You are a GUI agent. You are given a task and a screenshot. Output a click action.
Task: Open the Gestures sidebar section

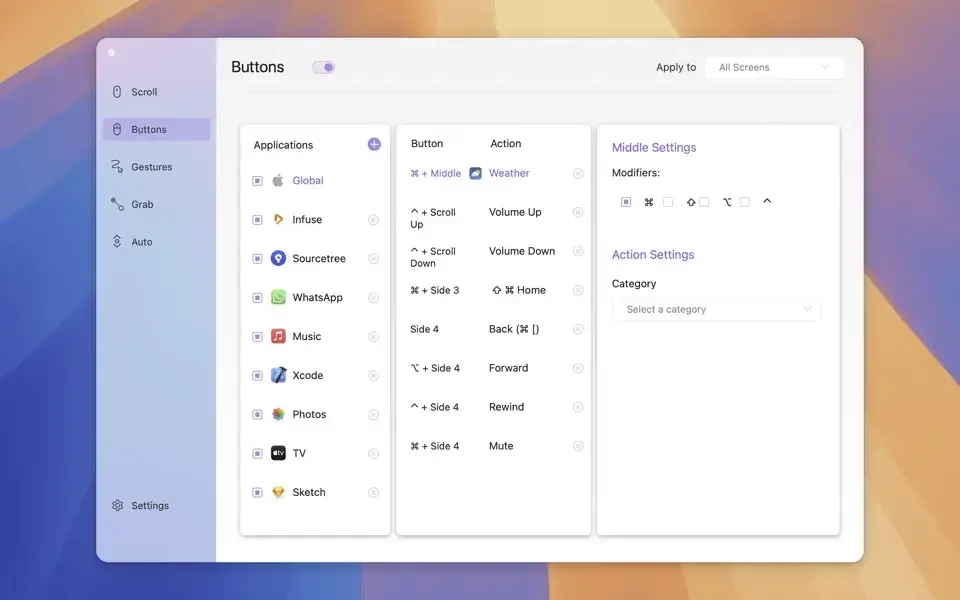(x=156, y=167)
